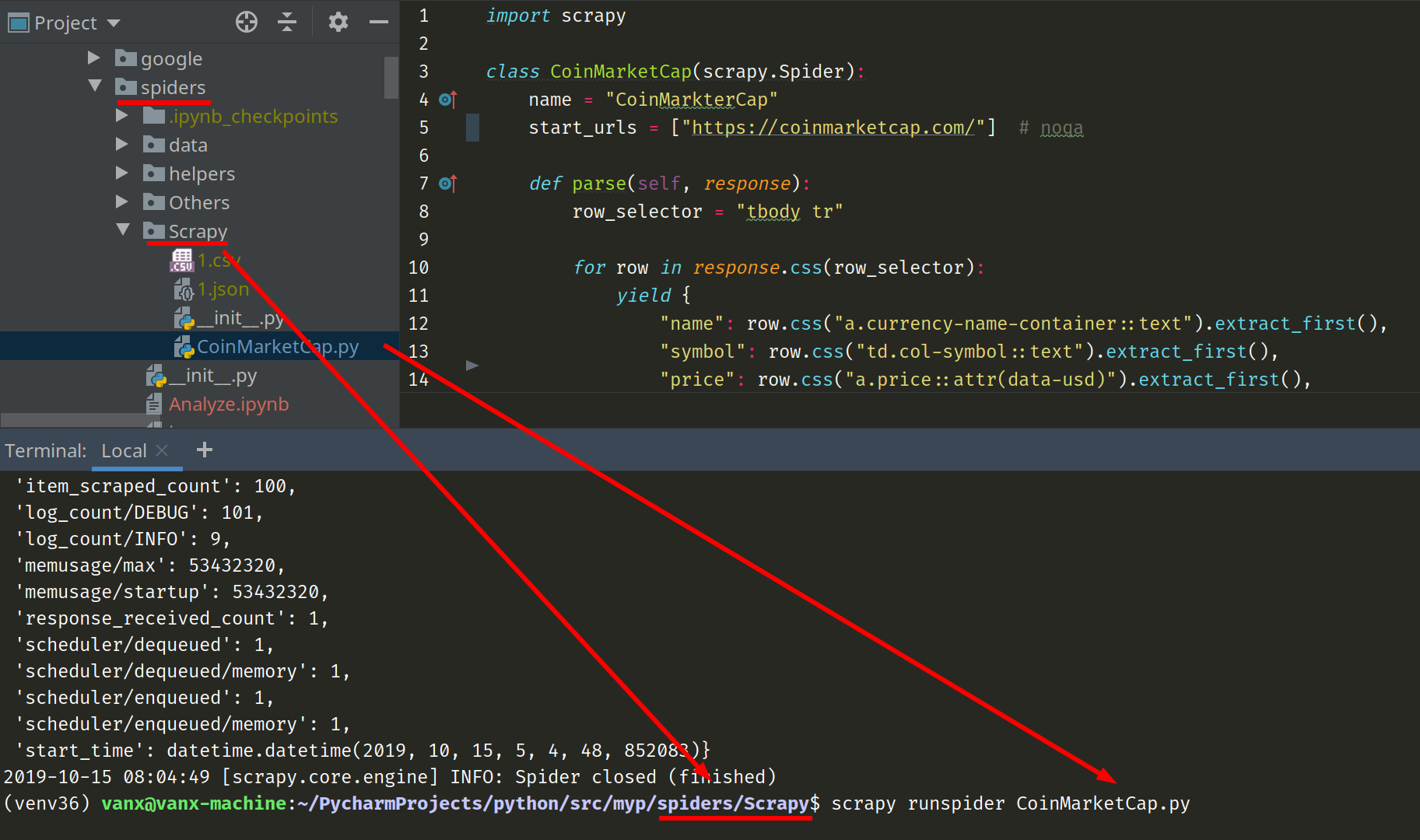Screen dimensions: 1420x840
Task: Click the notebook icon beside Analyze.ipynb
Action: 154,404
